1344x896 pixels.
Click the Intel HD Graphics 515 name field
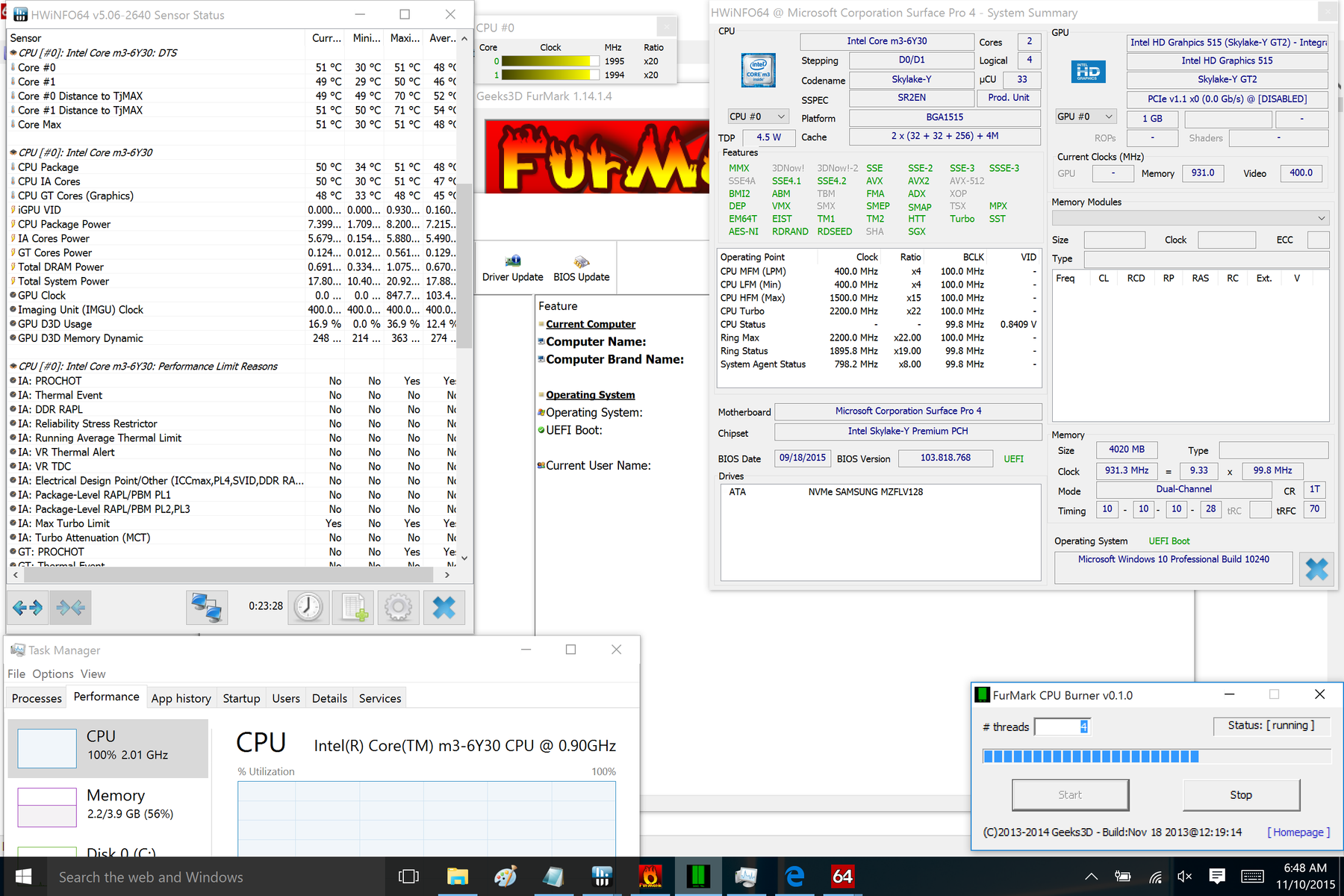[x=1228, y=60]
